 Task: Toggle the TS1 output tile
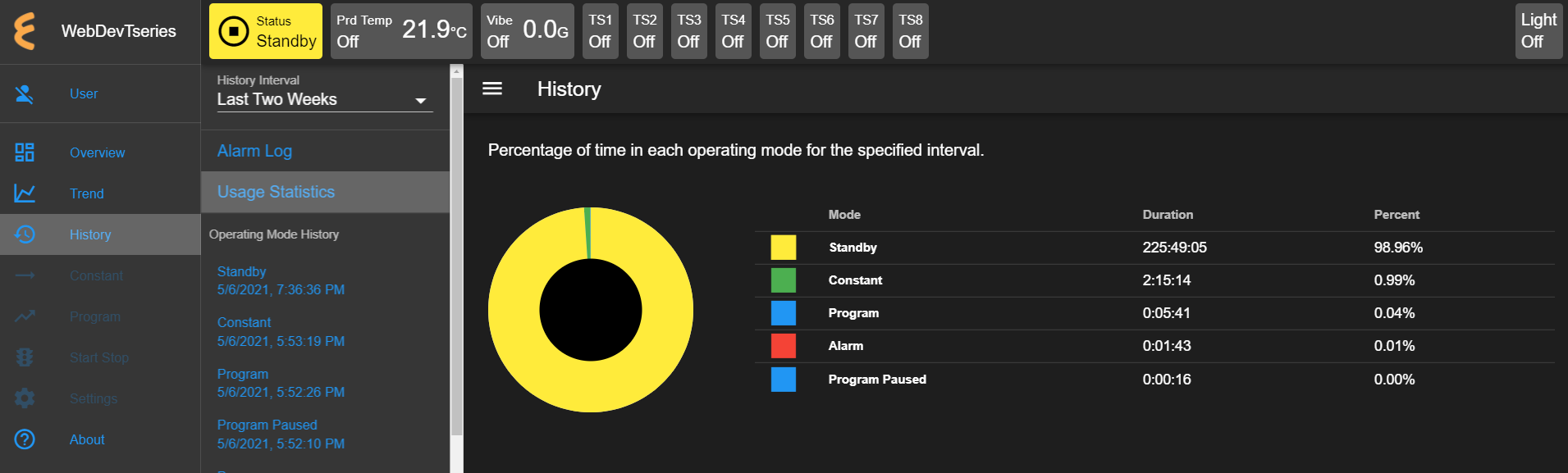tap(601, 31)
